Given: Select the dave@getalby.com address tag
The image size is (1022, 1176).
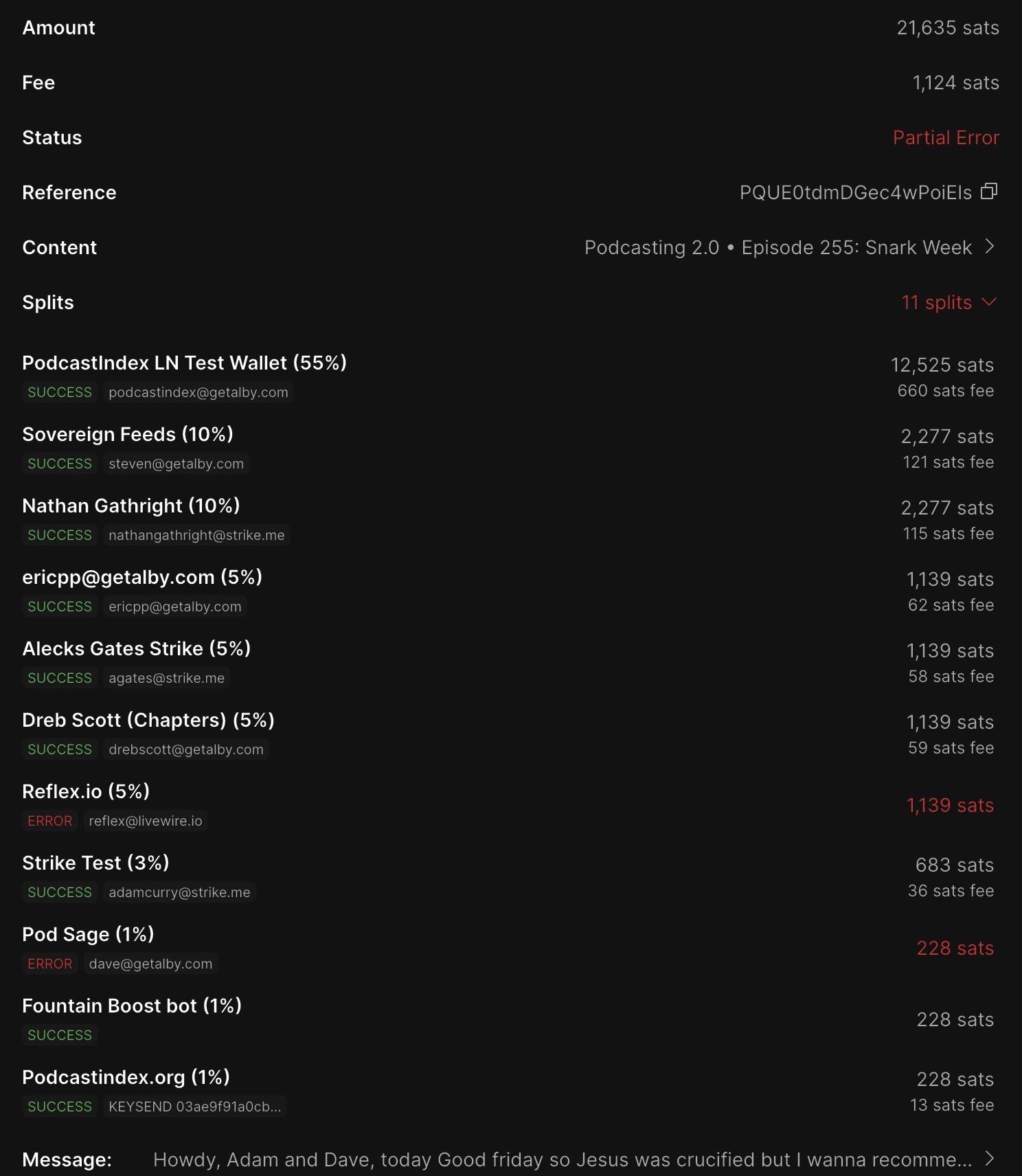Looking at the screenshot, I should click(150, 964).
